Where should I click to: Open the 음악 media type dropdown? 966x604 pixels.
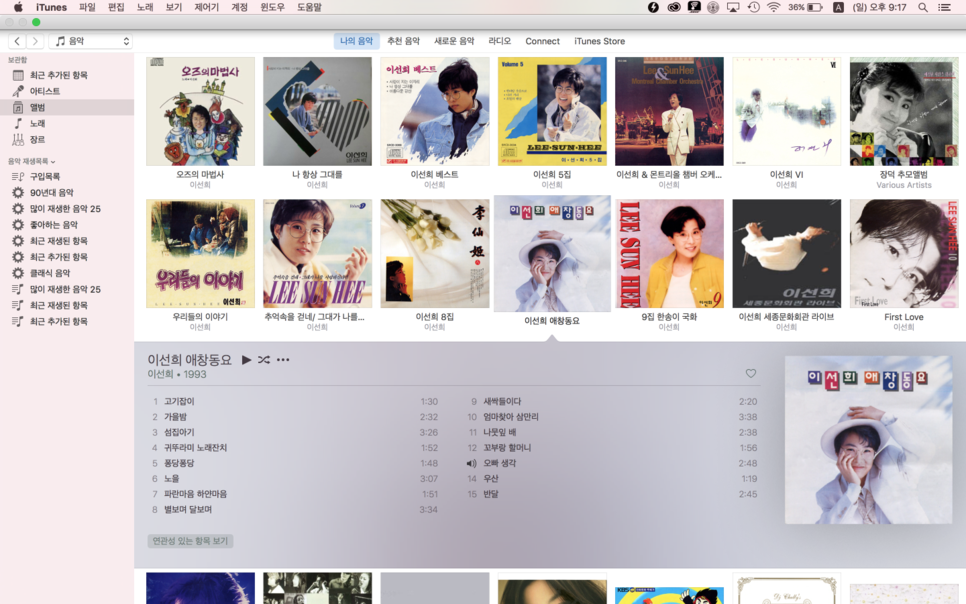[x=91, y=41]
